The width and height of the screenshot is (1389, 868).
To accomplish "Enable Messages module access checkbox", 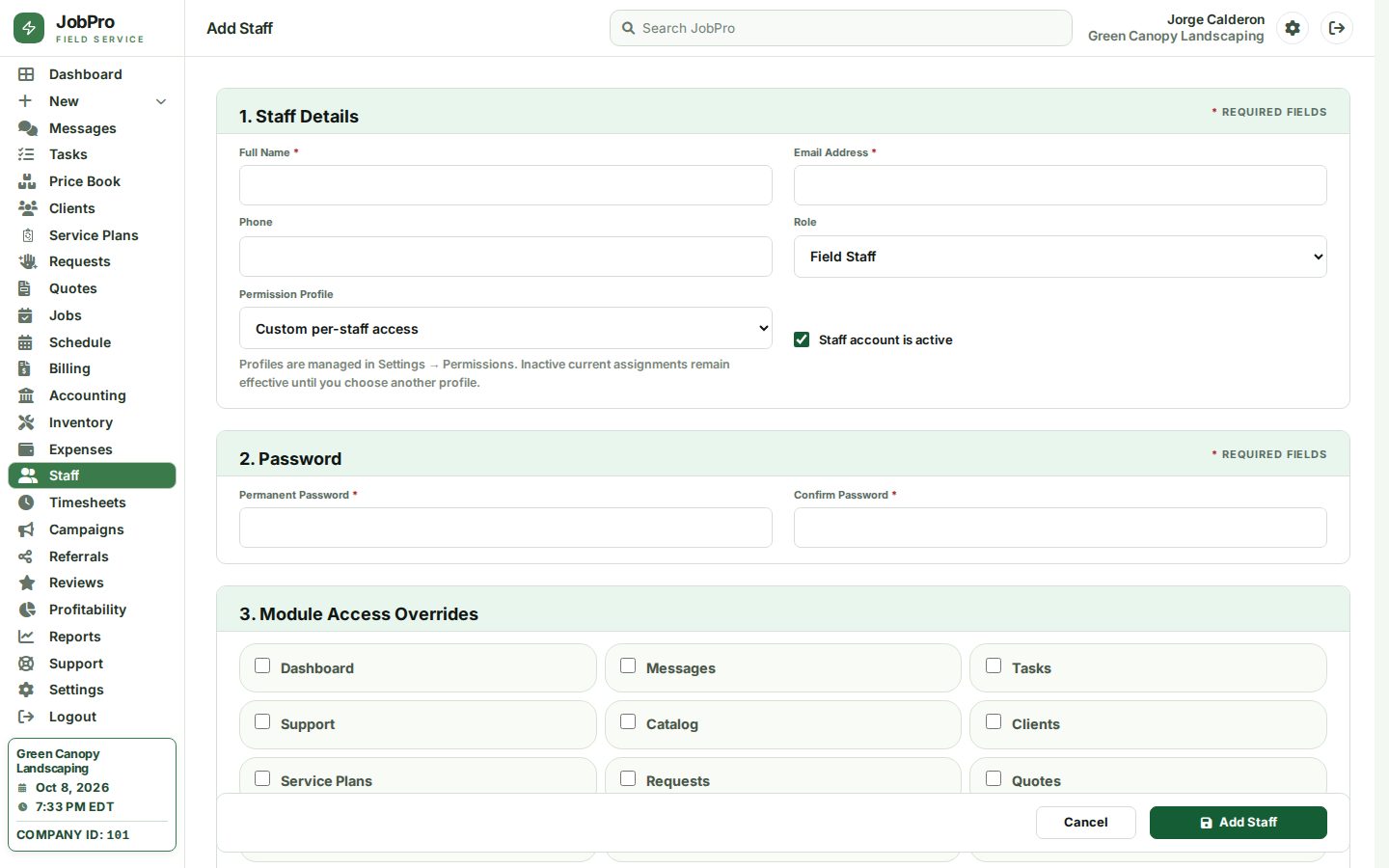I will (628, 665).
